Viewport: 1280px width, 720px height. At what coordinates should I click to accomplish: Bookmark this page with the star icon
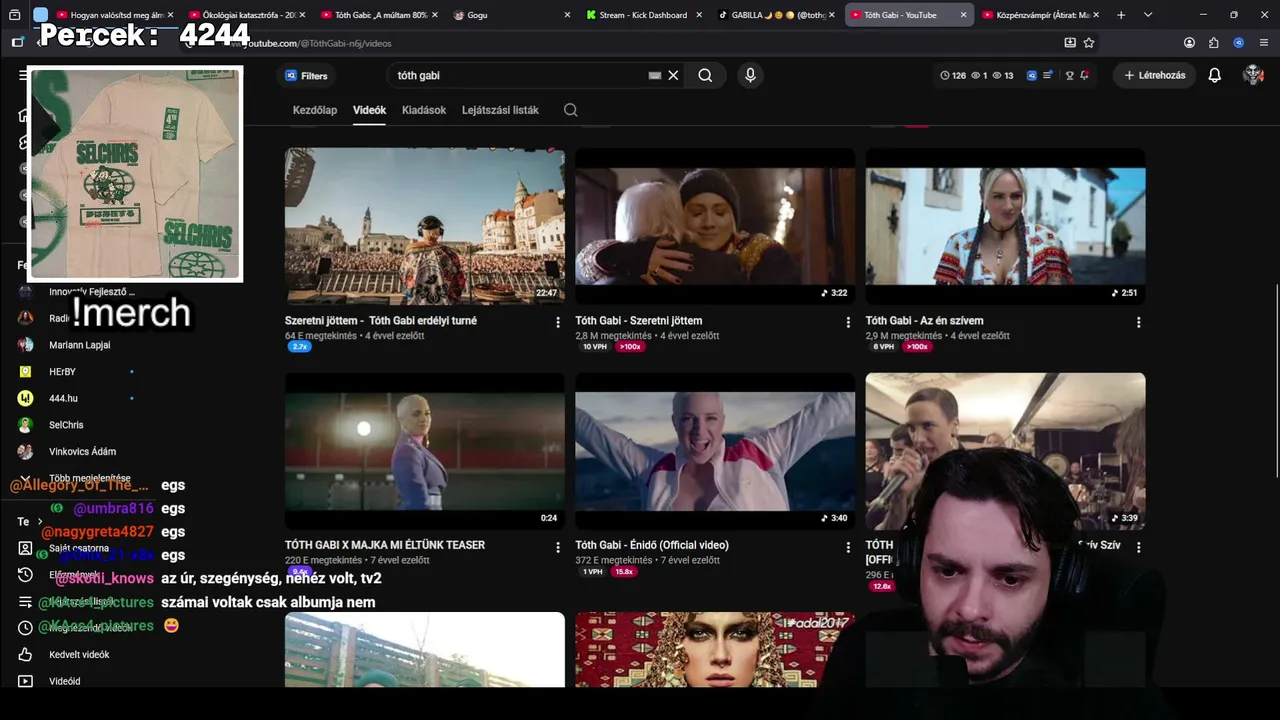[x=1089, y=43]
